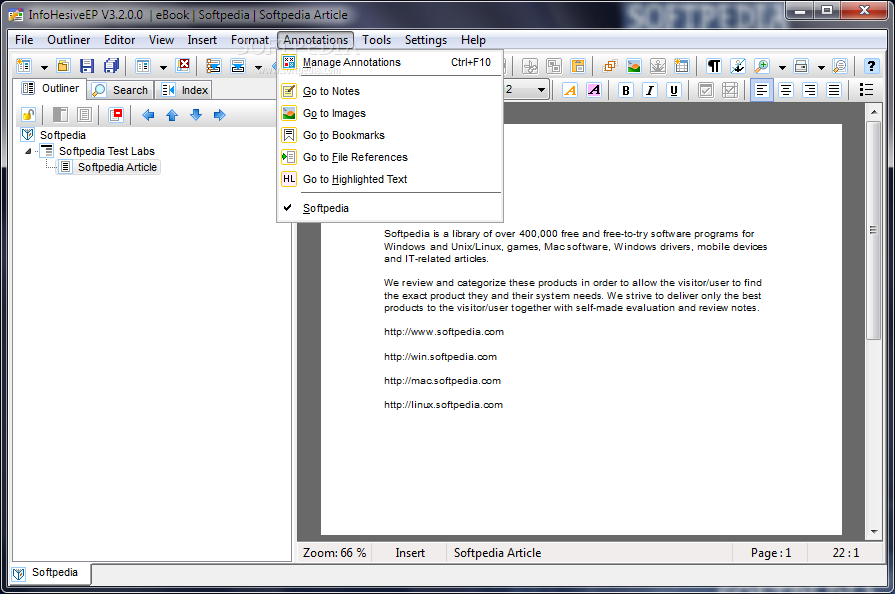Image resolution: width=895 pixels, height=594 pixels.
Task: Close document icon with red X
Action: pyautogui.click(x=183, y=66)
